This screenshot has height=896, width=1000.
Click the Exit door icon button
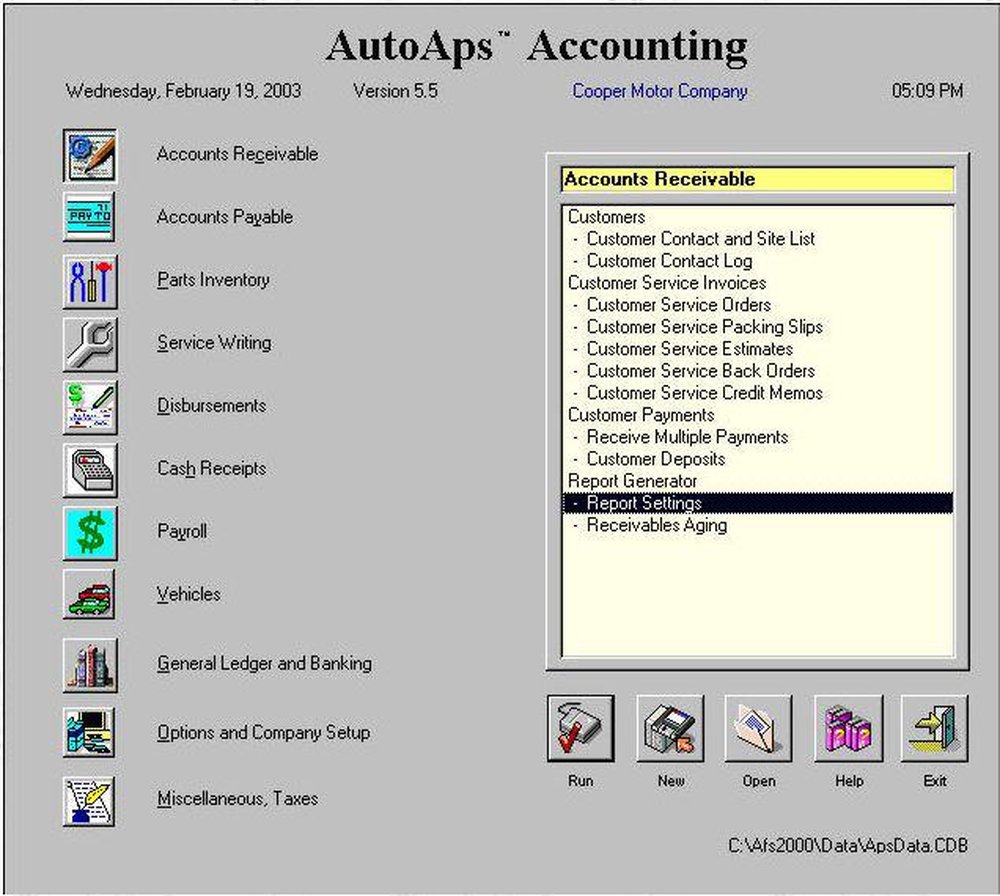point(934,728)
